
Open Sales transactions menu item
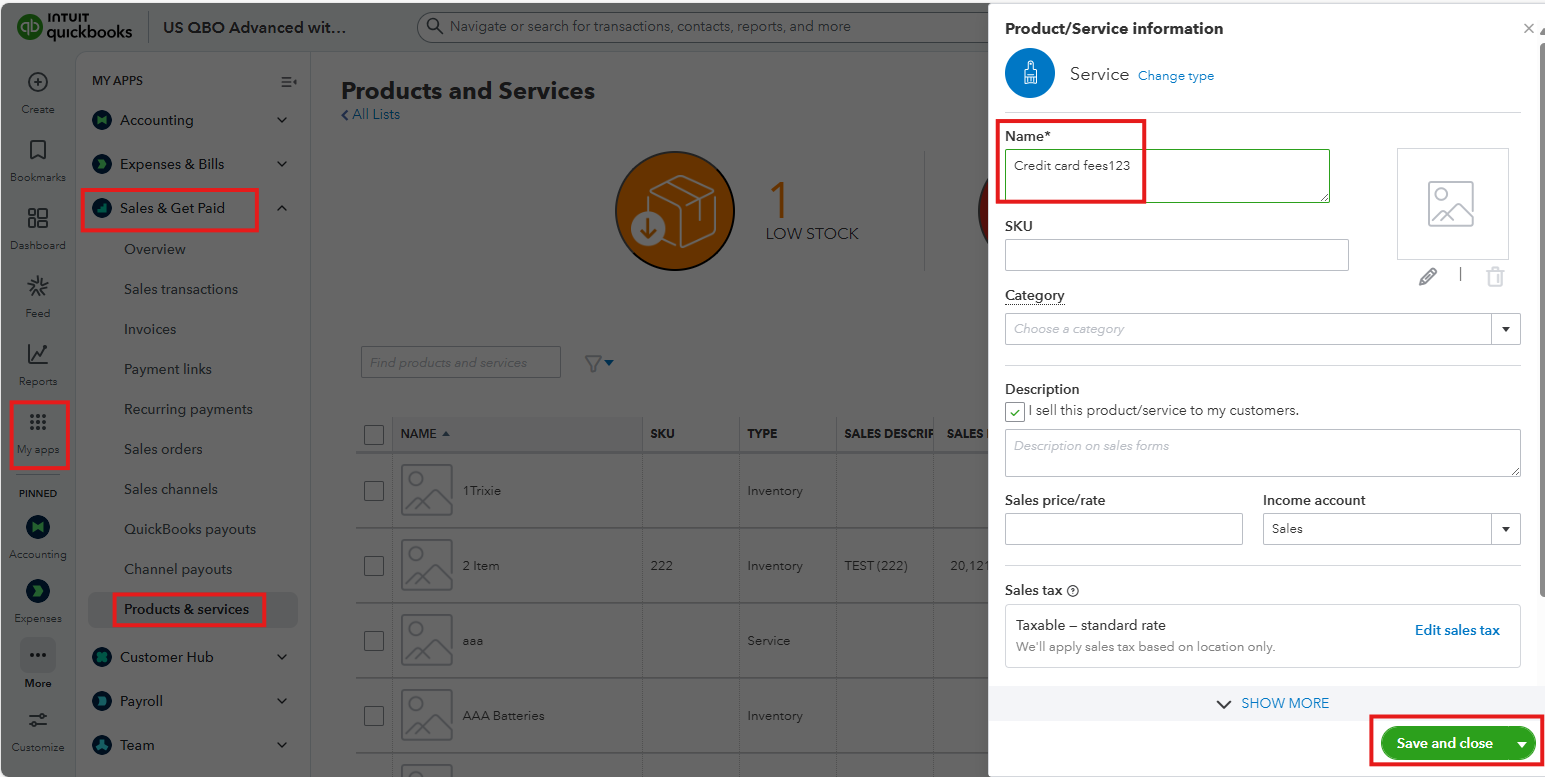[x=181, y=289]
